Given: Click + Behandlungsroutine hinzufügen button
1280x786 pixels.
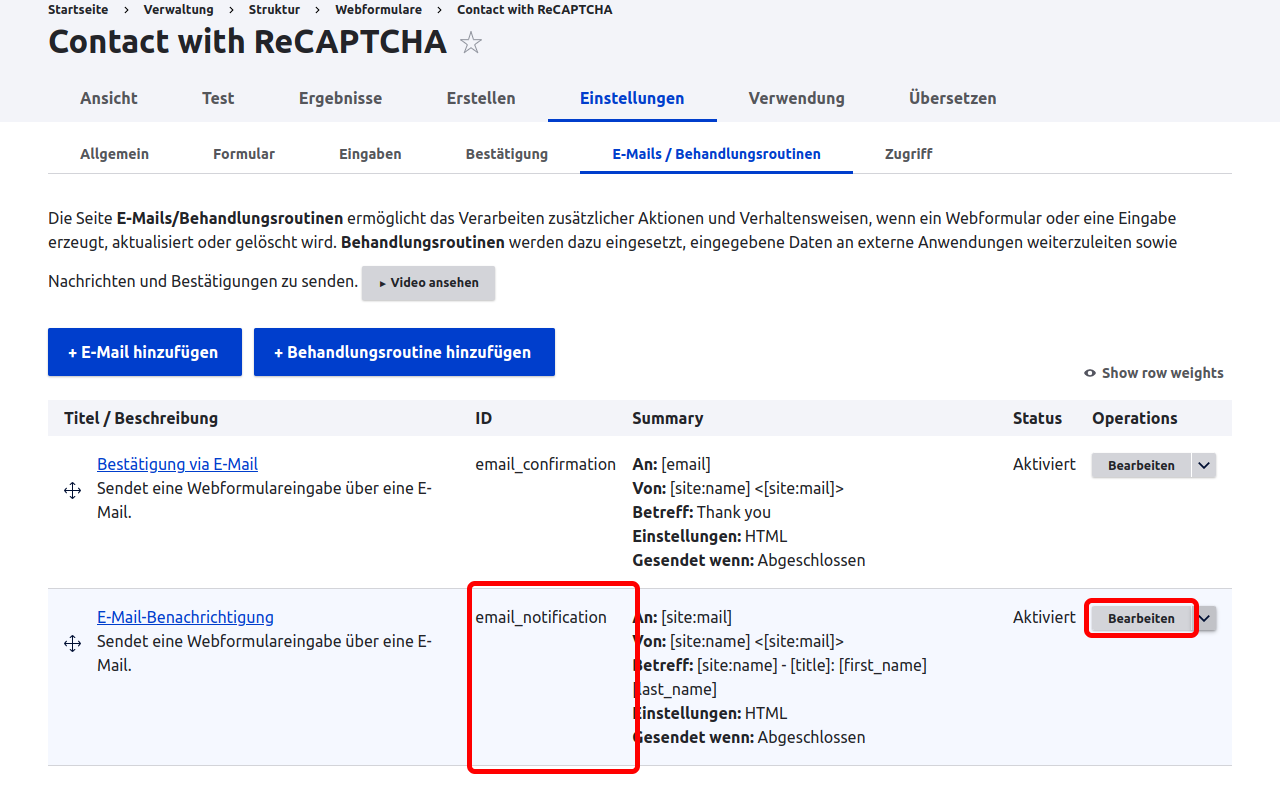Looking at the screenshot, I should (x=404, y=352).
